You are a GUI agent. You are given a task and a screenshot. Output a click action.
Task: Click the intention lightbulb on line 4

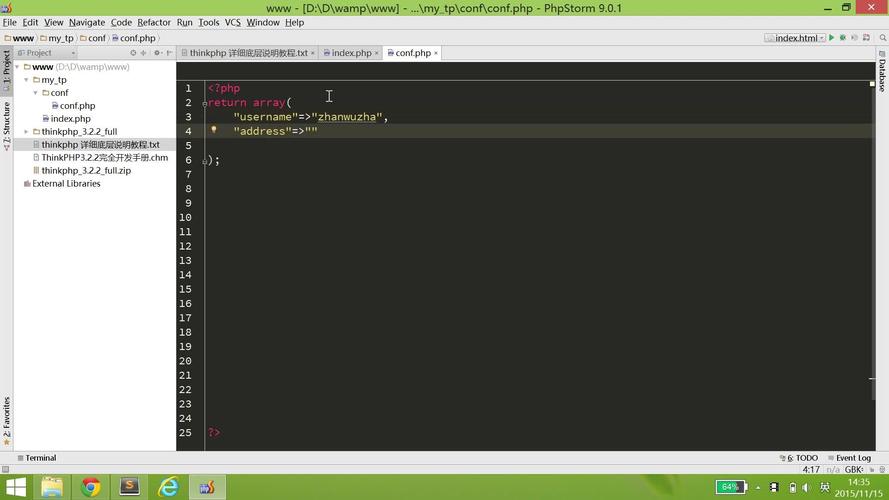pos(213,130)
